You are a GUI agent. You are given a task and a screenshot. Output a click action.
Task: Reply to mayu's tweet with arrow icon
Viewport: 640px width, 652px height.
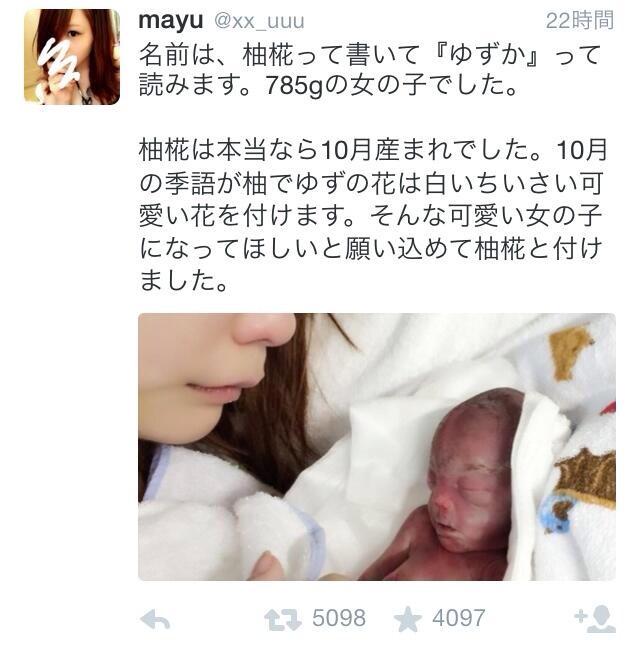pyautogui.click(x=155, y=620)
